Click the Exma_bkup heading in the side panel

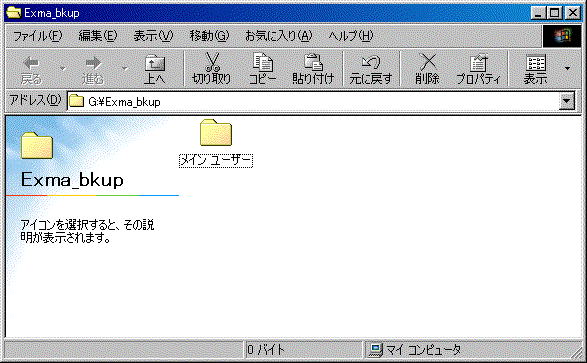[72, 180]
